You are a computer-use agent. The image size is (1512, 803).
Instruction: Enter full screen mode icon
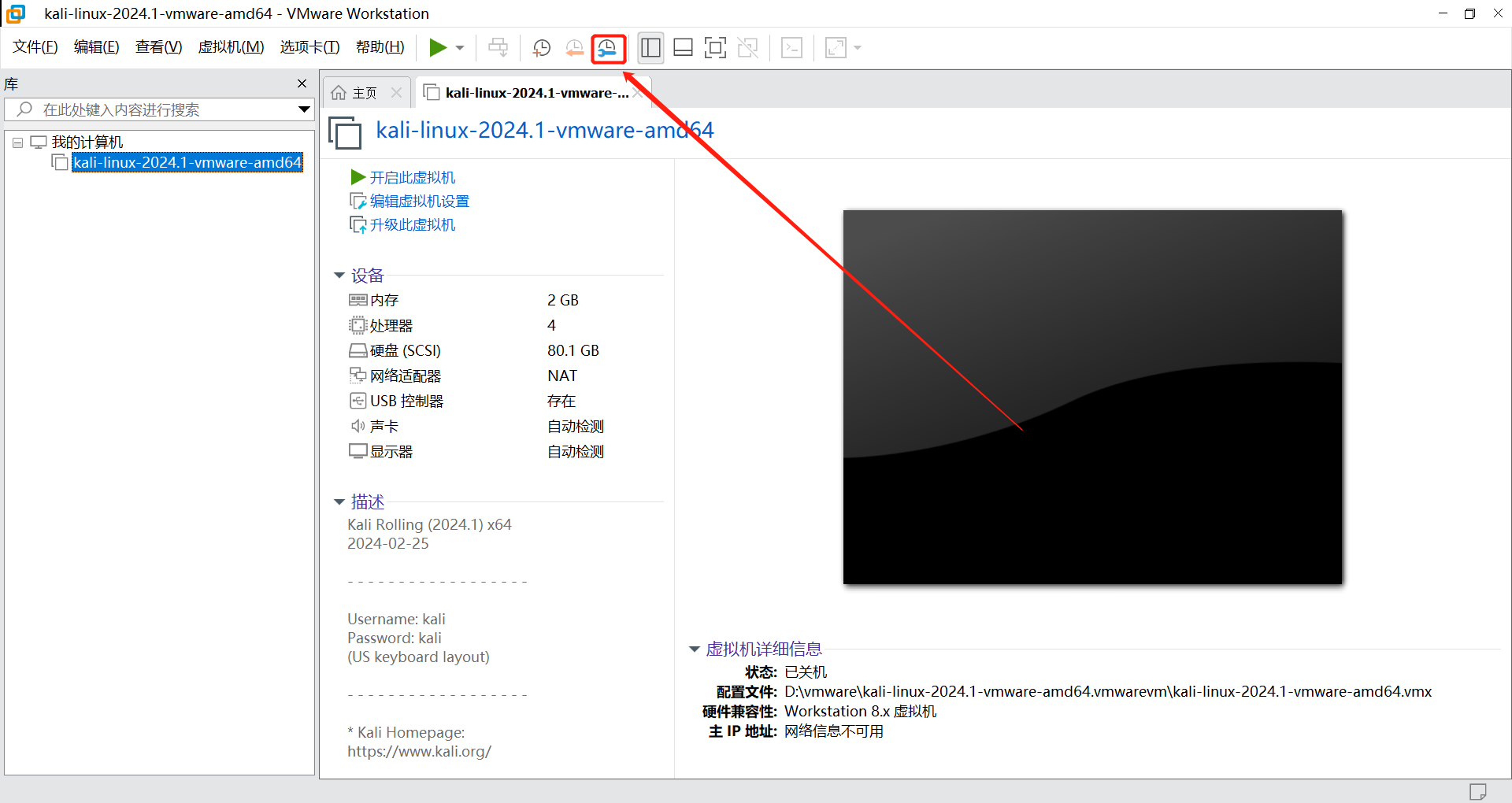pos(715,48)
